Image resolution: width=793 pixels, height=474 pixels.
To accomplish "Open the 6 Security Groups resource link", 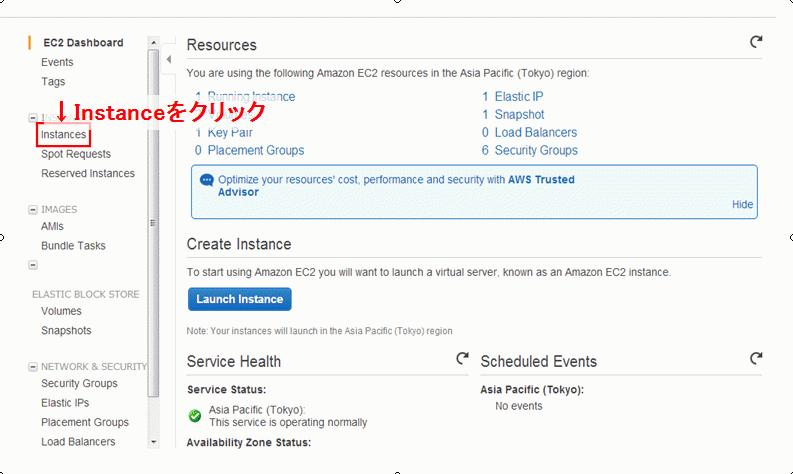I will tap(530, 151).
